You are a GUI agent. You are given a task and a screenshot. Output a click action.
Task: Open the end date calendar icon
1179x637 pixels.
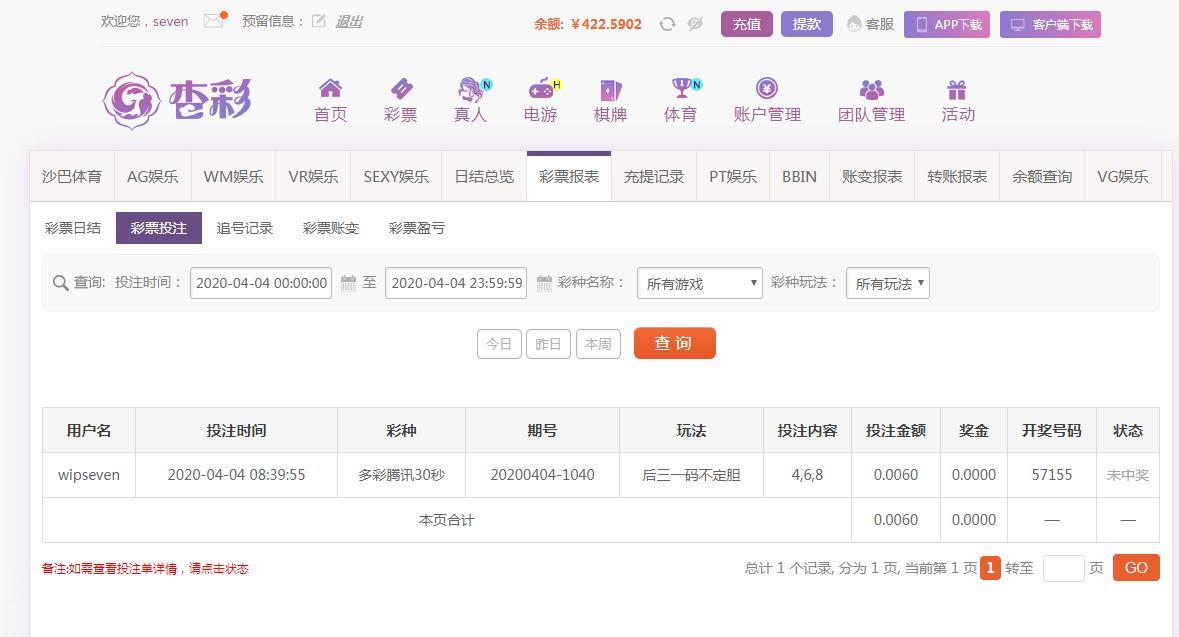click(544, 283)
